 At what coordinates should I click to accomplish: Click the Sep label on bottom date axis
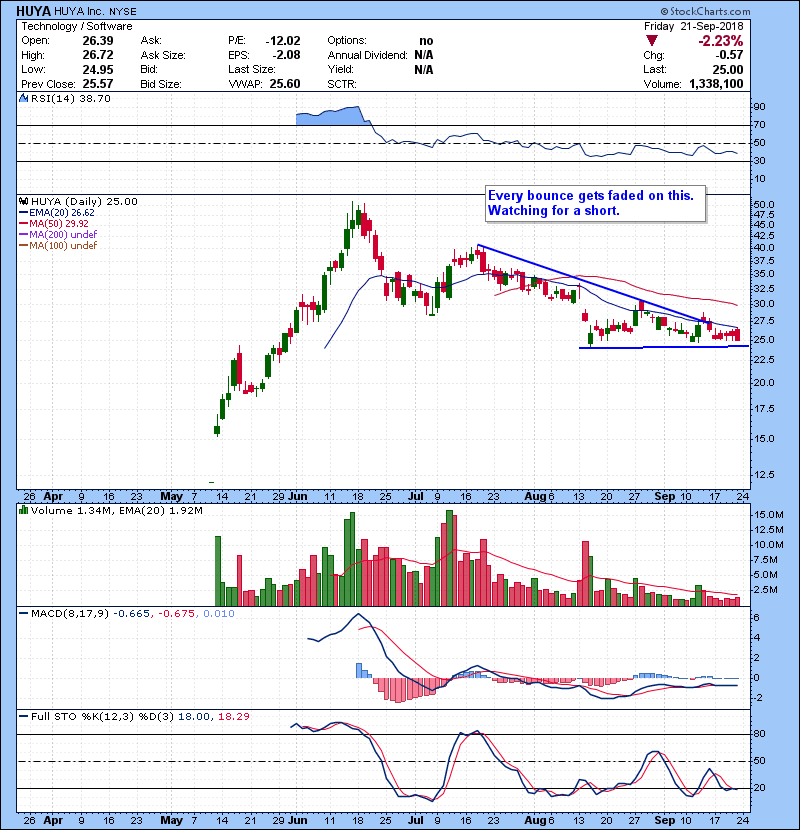click(x=665, y=820)
